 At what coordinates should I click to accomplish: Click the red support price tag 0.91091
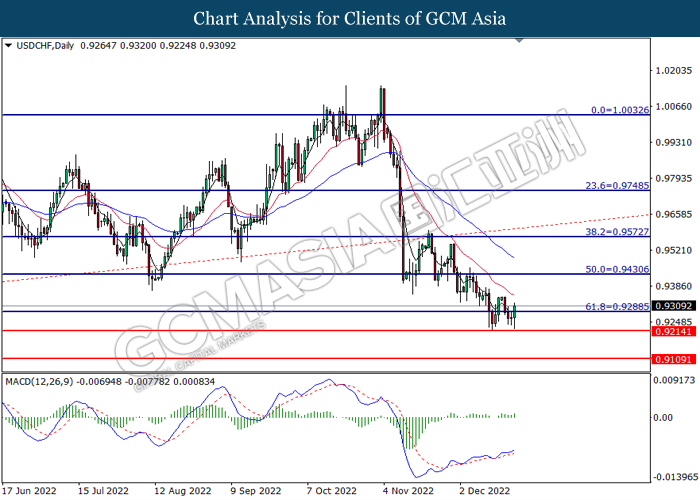click(x=674, y=359)
